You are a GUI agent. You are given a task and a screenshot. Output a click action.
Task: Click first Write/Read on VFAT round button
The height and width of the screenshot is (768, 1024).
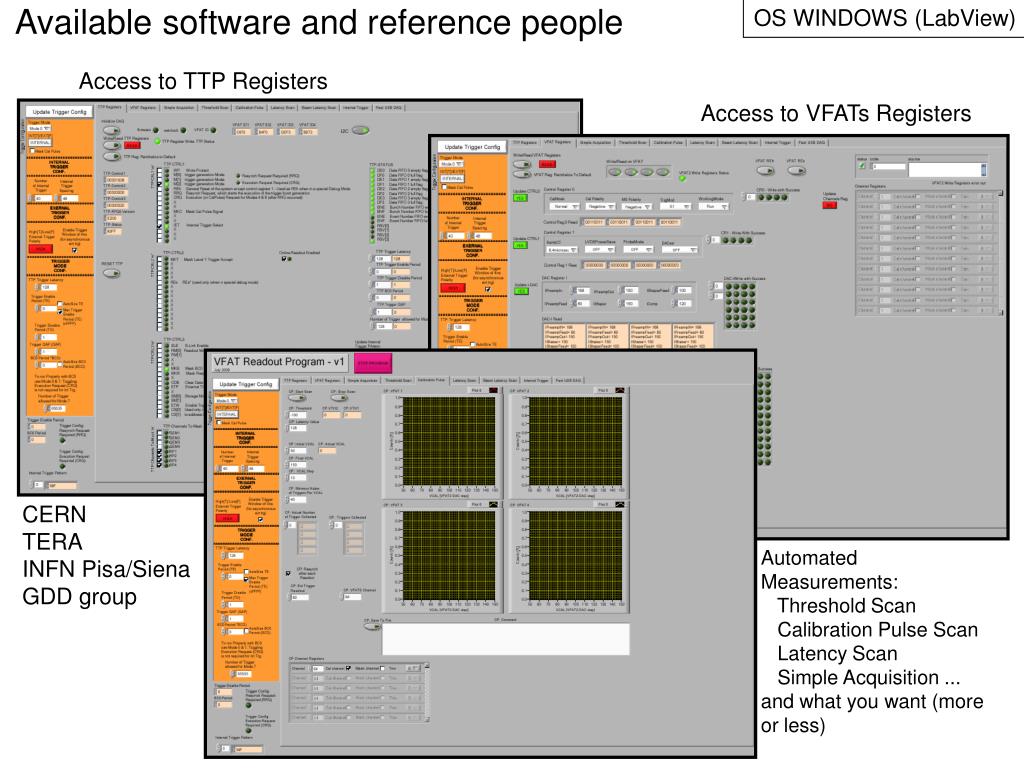point(615,172)
